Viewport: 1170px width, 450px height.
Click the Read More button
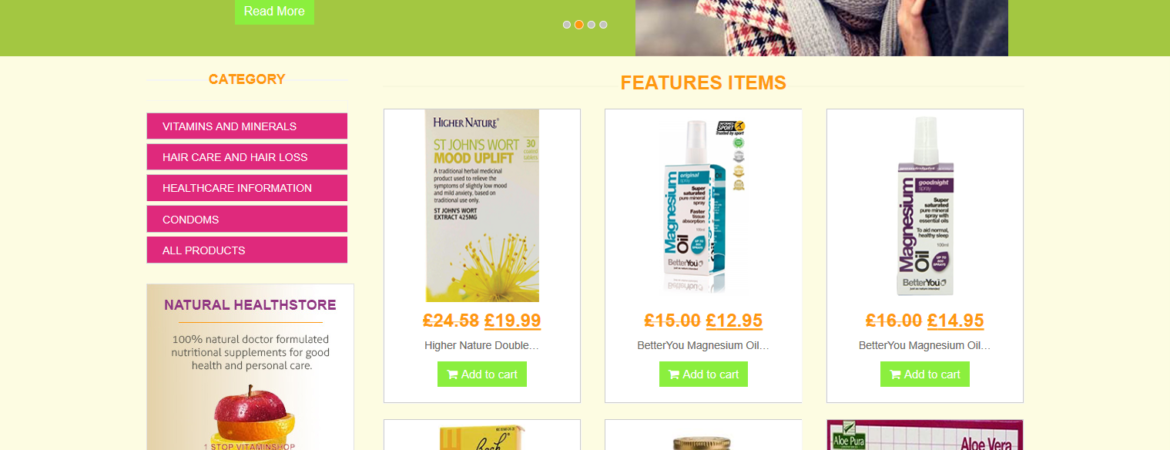275,11
